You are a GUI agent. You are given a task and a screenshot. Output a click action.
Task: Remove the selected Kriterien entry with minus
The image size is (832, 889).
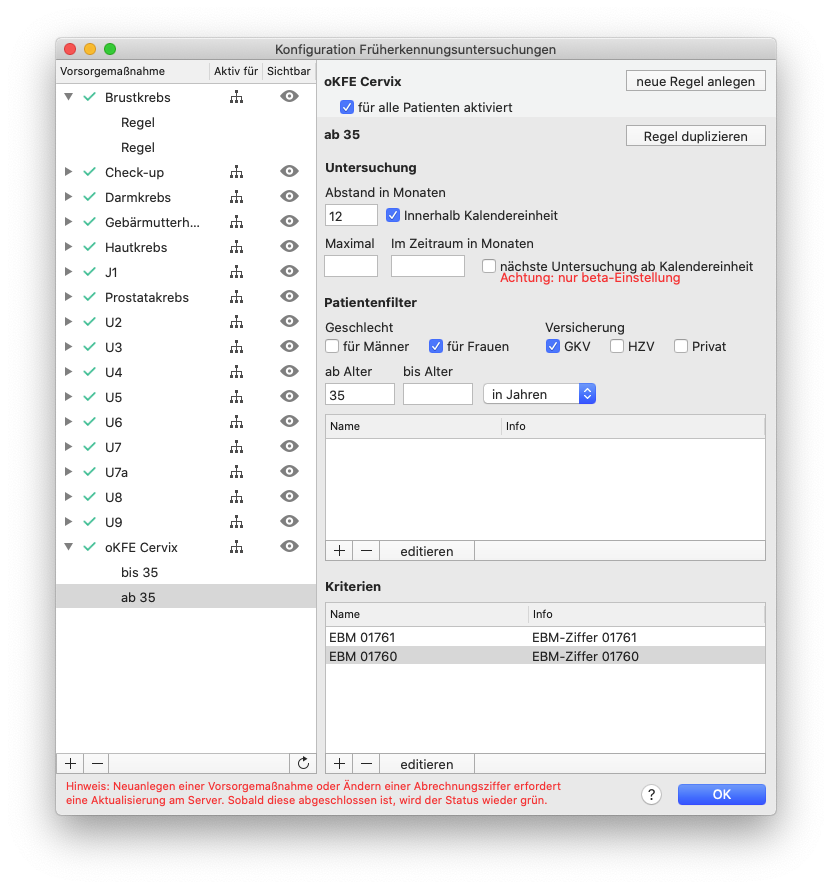366,764
